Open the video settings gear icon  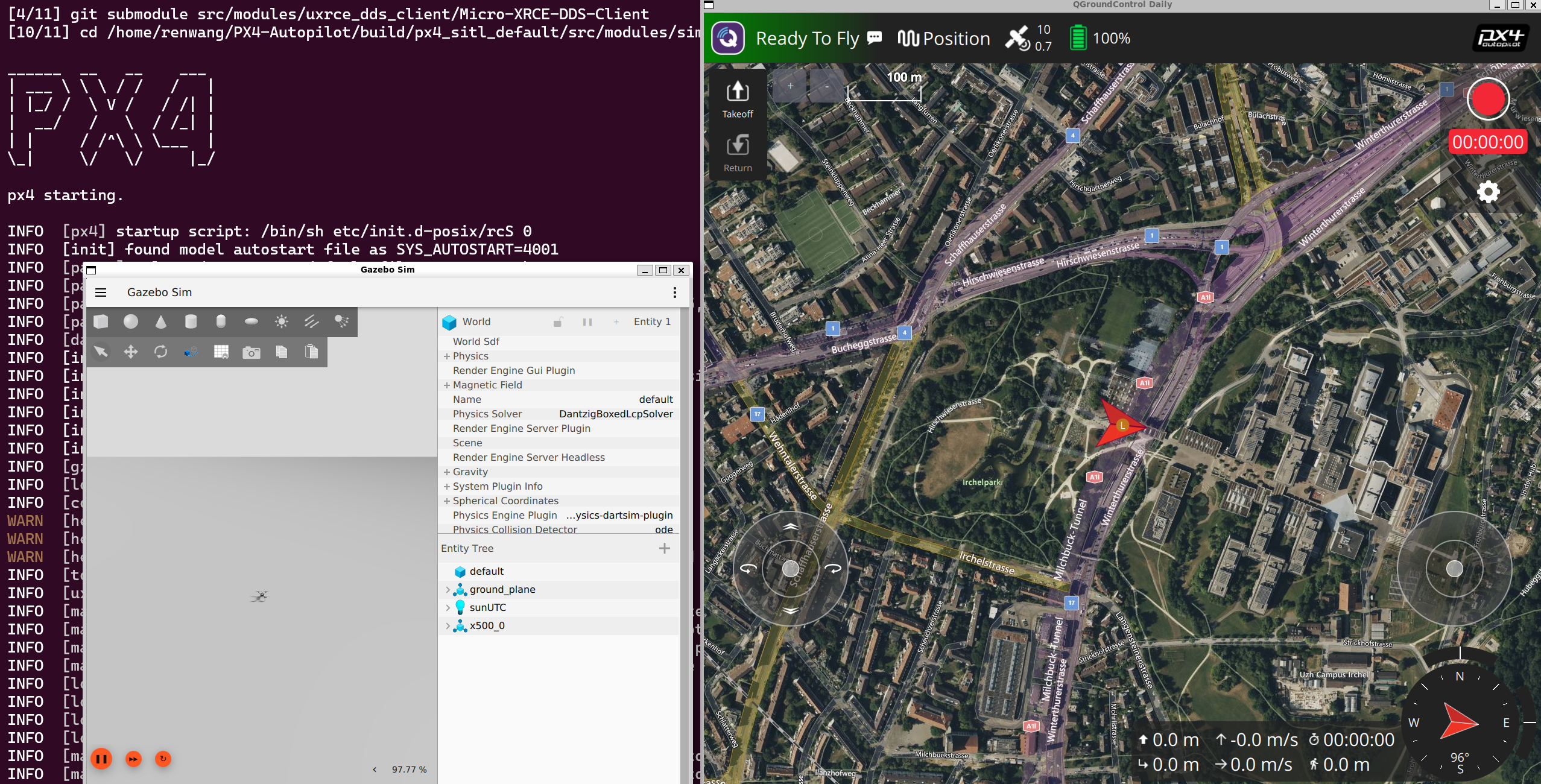(1488, 192)
